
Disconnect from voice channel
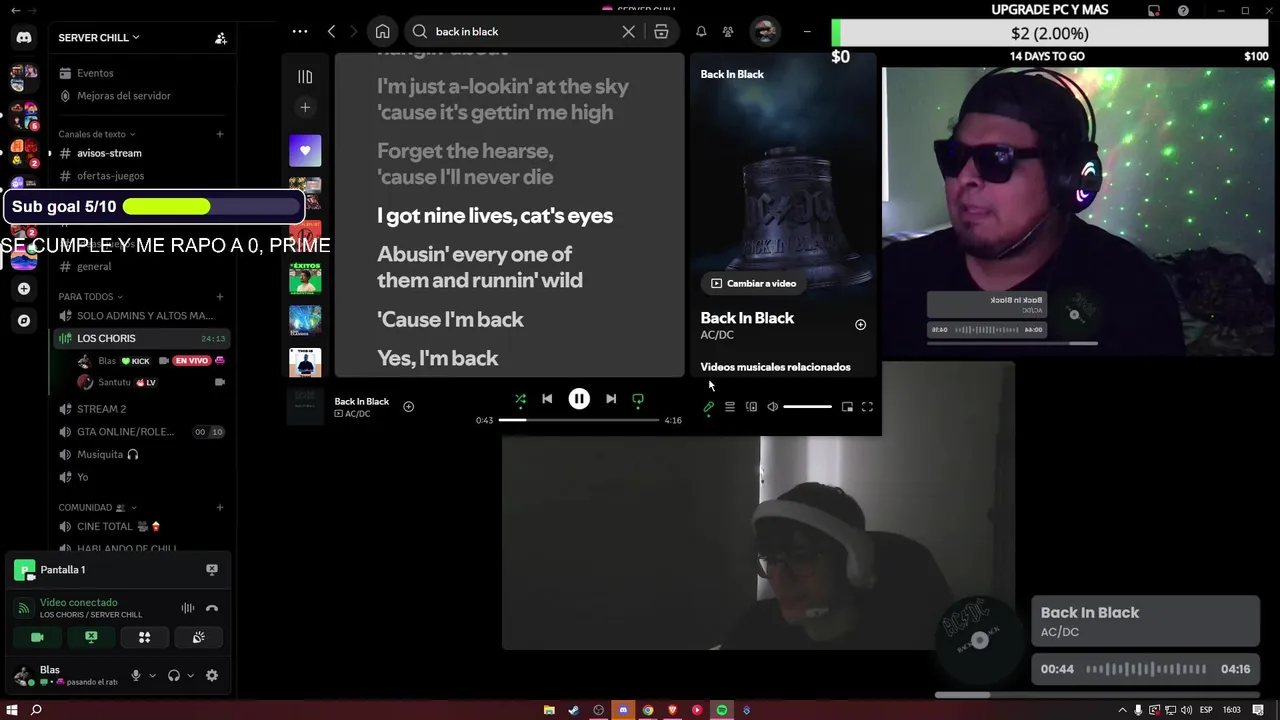coord(212,608)
